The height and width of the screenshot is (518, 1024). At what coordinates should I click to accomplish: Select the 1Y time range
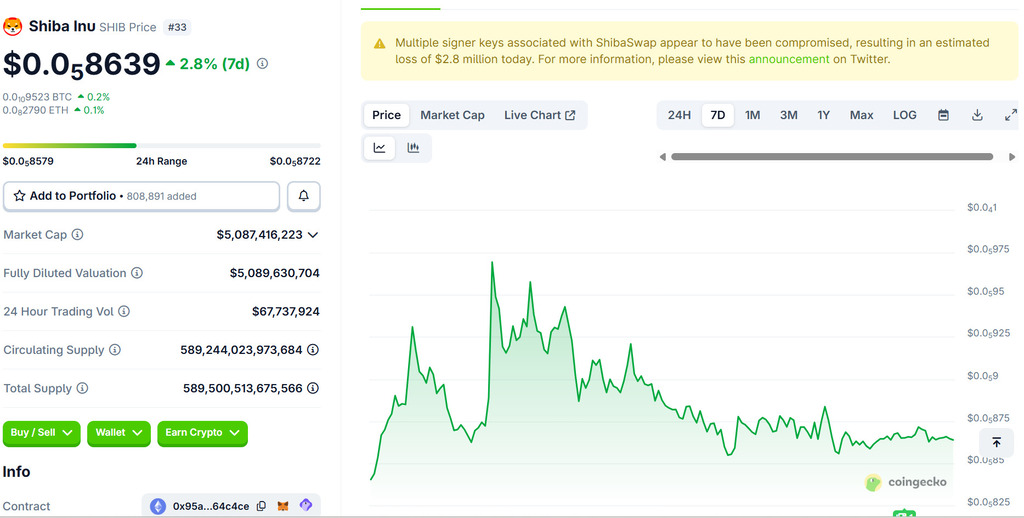tap(823, 115)
